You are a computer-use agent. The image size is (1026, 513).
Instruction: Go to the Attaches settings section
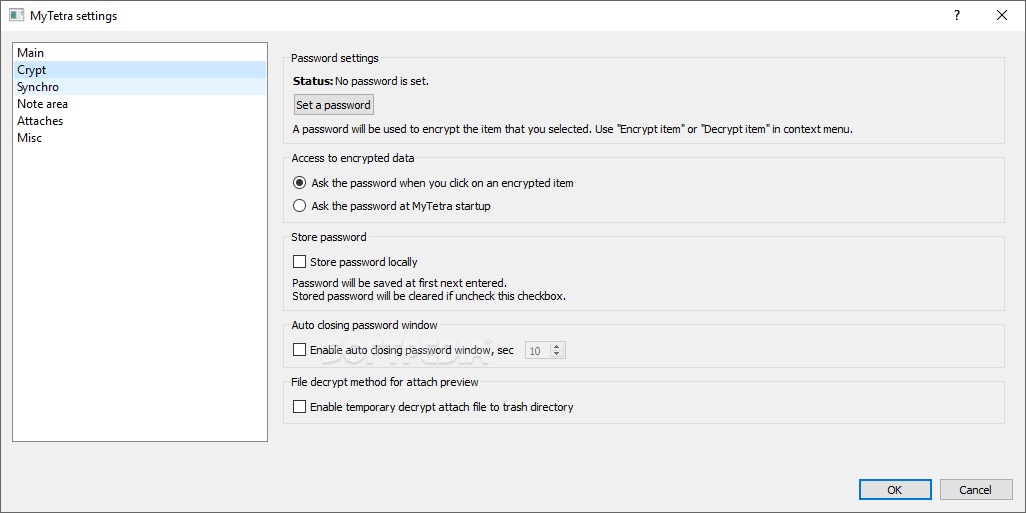click(140, 120)
